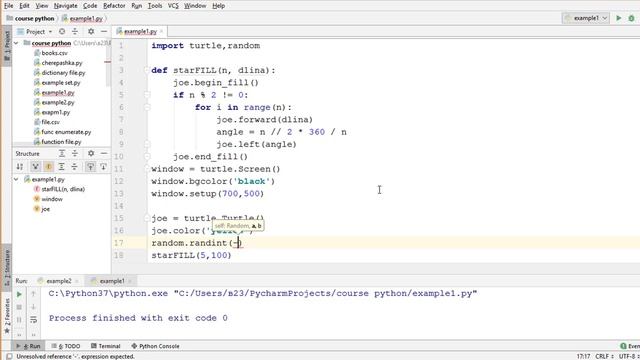Go up the stack trace in Run panel
Image resolution: width=640 pixels, height=360 pixels.
[x=33, y=294]
